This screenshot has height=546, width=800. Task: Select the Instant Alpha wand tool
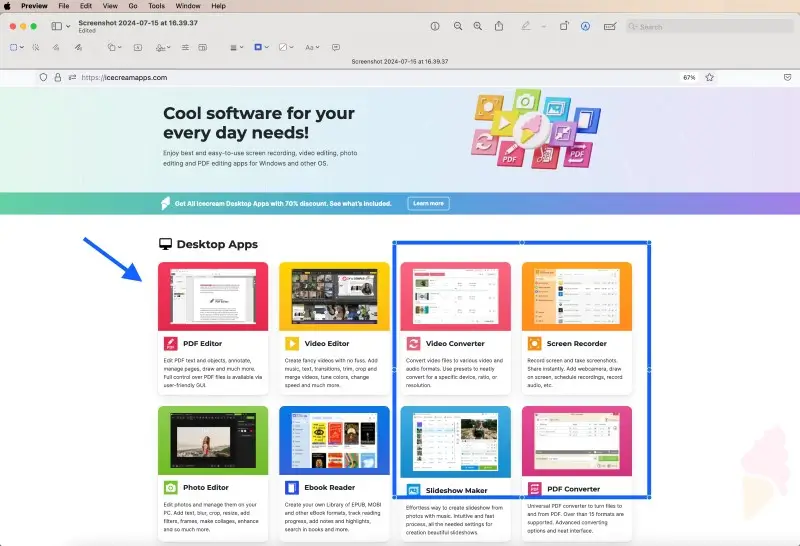36,47
